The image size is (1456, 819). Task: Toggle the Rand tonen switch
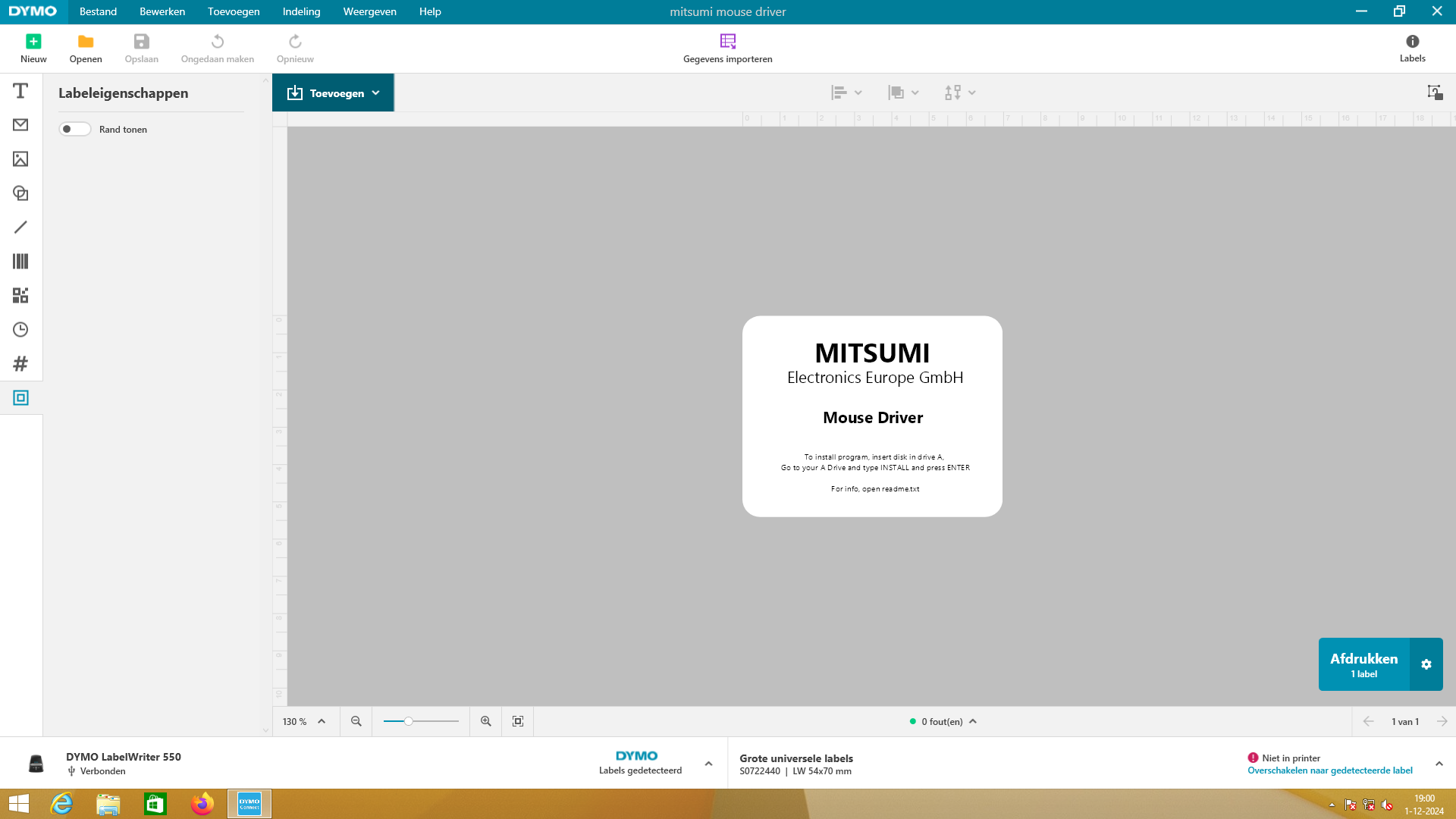pos(75,129)
